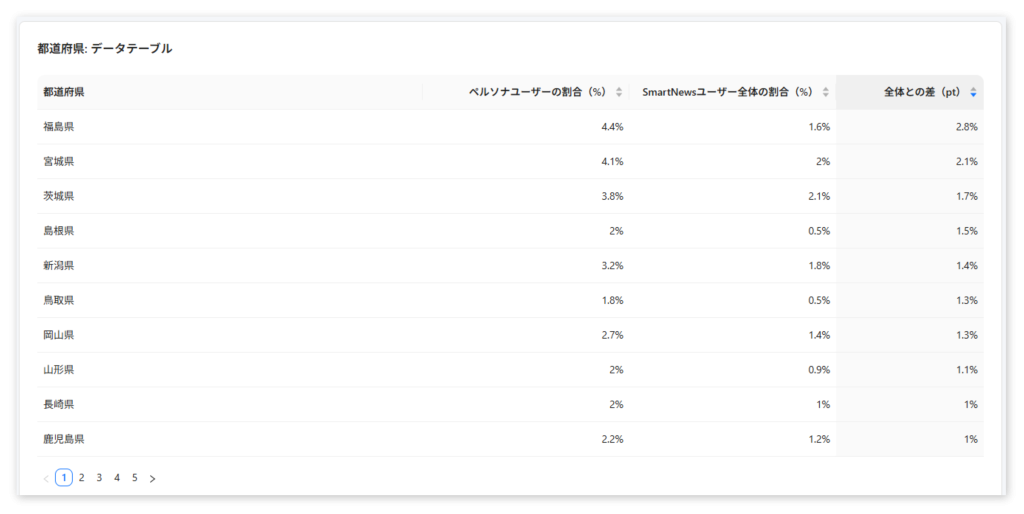The height and width of the screenshot is (514, 1024).
Task: Select the 宮城県 row
Action: tap(510, 161)
